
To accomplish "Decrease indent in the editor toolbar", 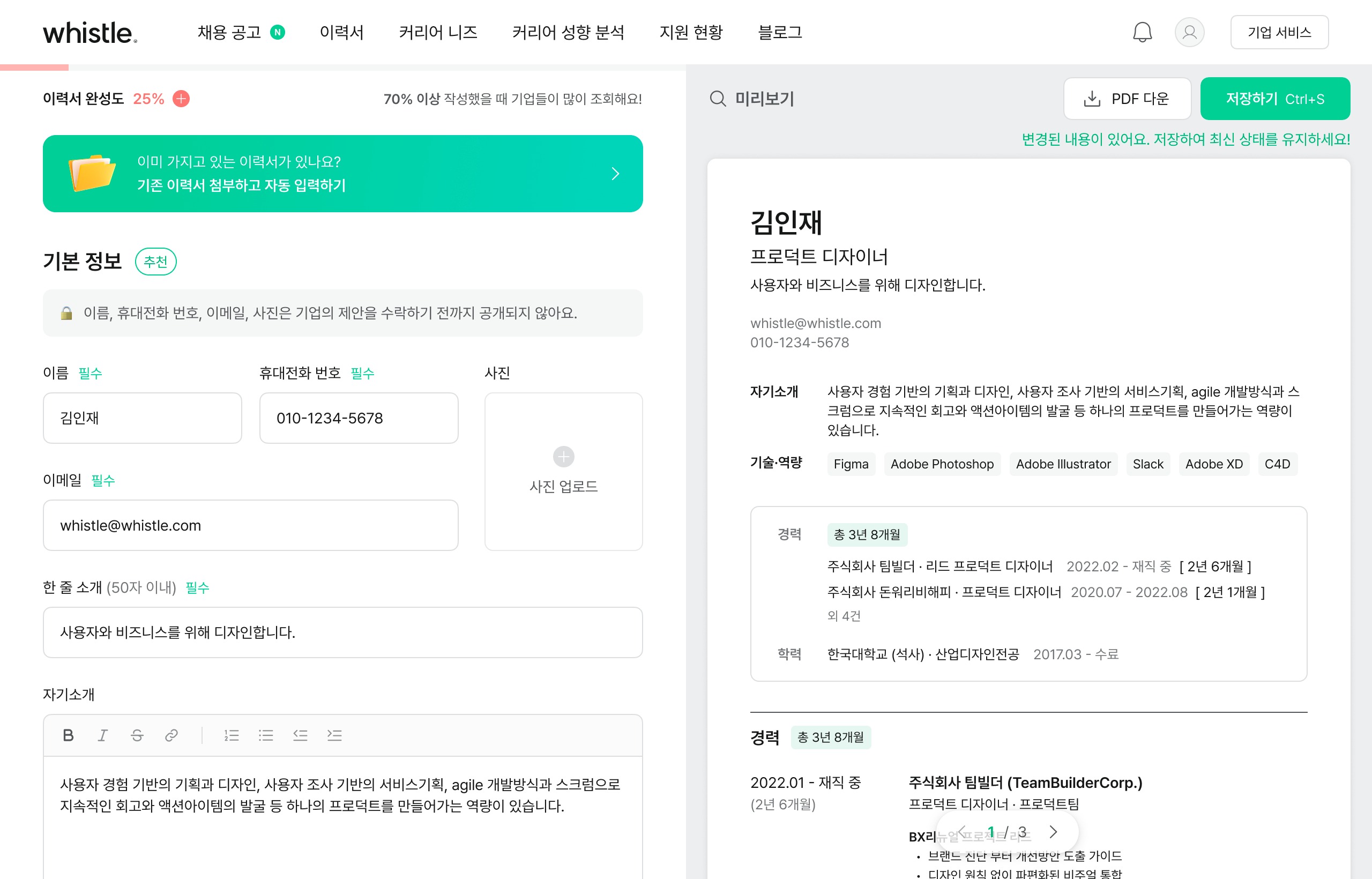I will tap(300, 735).
